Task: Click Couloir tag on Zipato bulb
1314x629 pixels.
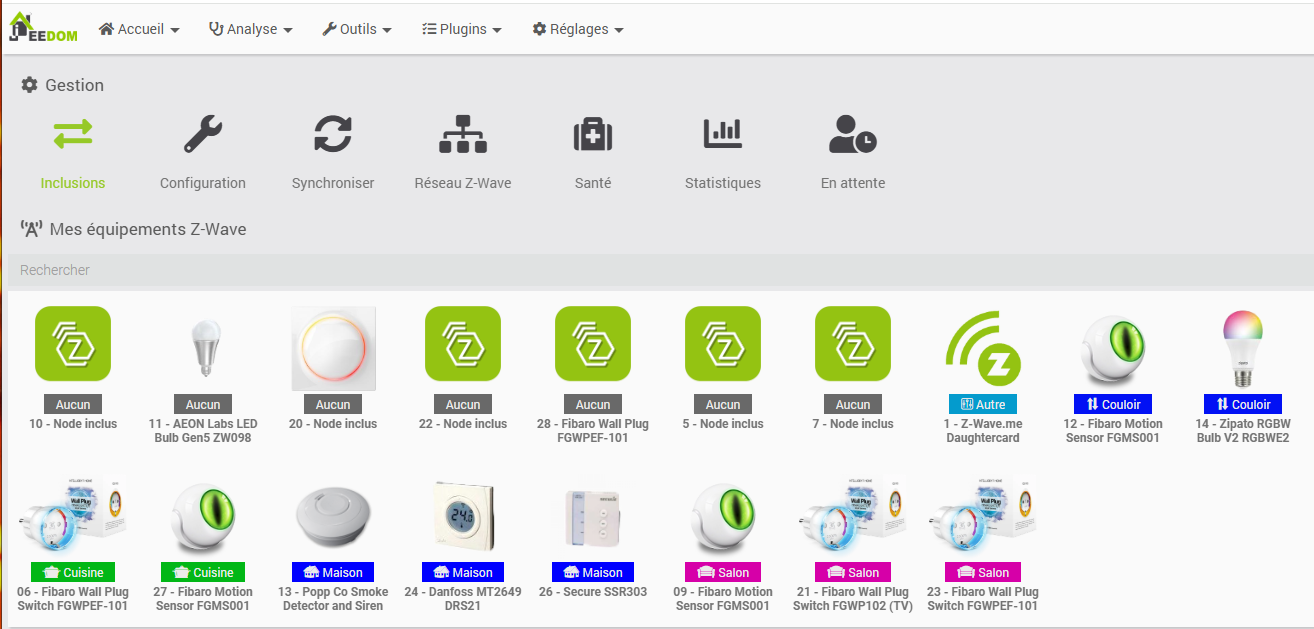Action: coord(1243,404)
